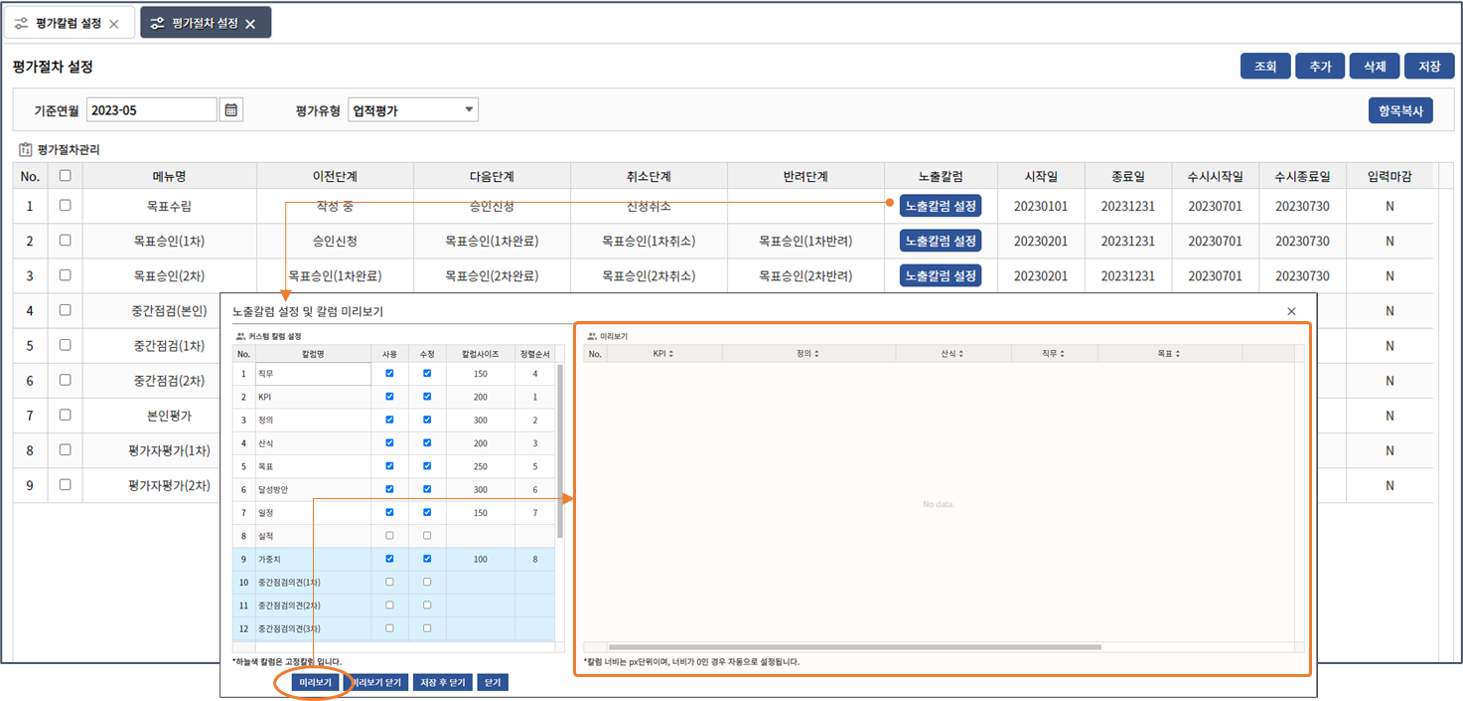The height and width of the screenshot is (701, 1463).
Task: Uncheck the 수정 checkbox for KPI
Action: pos(427,397)
